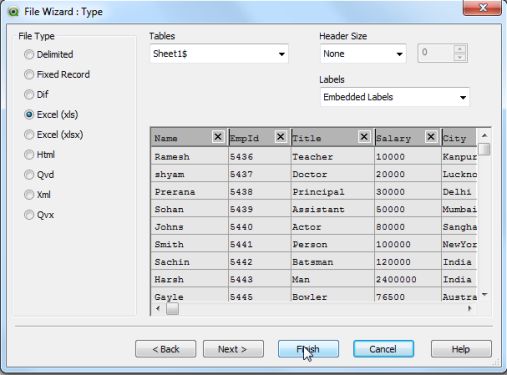Click the Salary cell 120000

[x=408, y=262]
